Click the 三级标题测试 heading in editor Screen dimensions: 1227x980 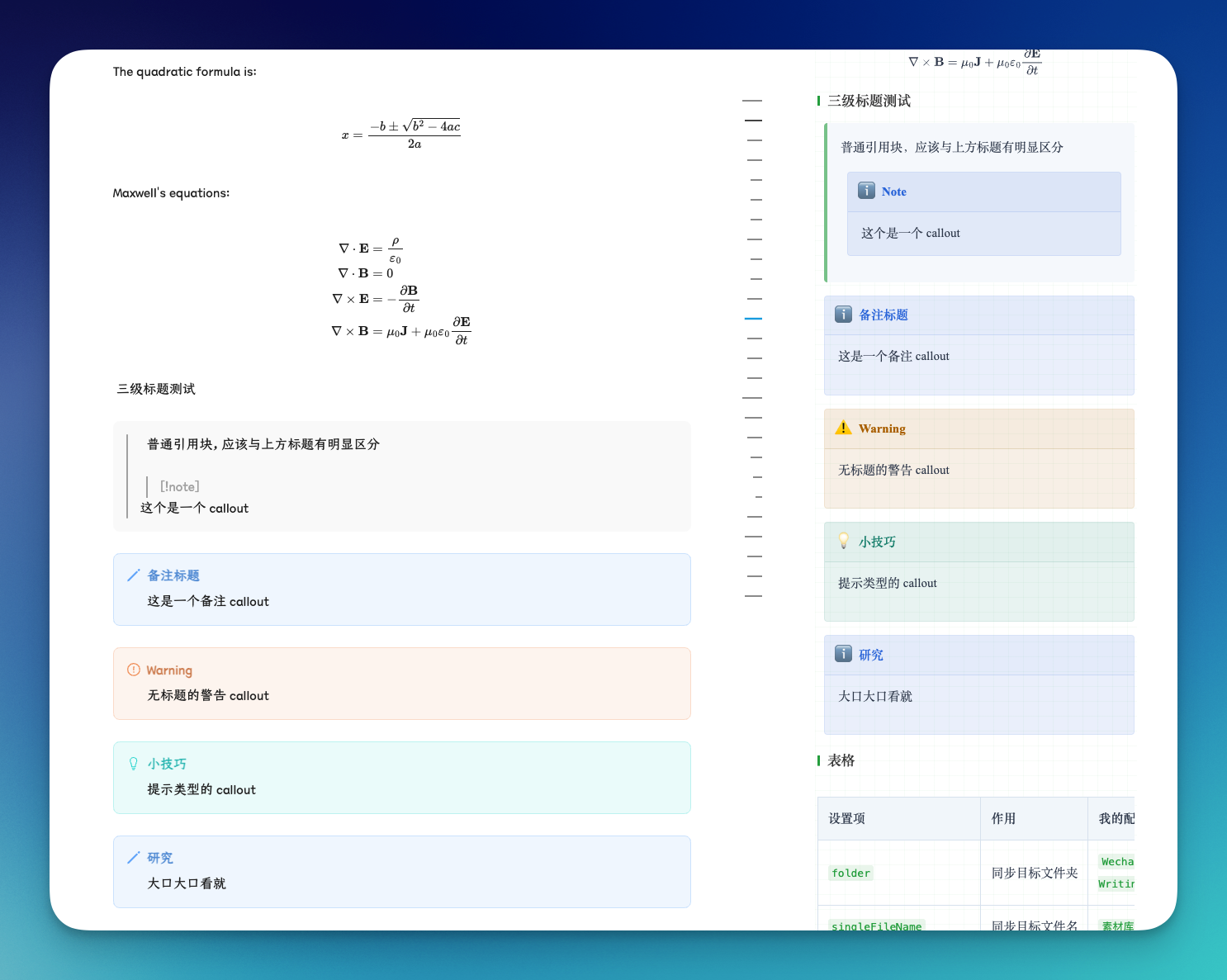point(156,389)
